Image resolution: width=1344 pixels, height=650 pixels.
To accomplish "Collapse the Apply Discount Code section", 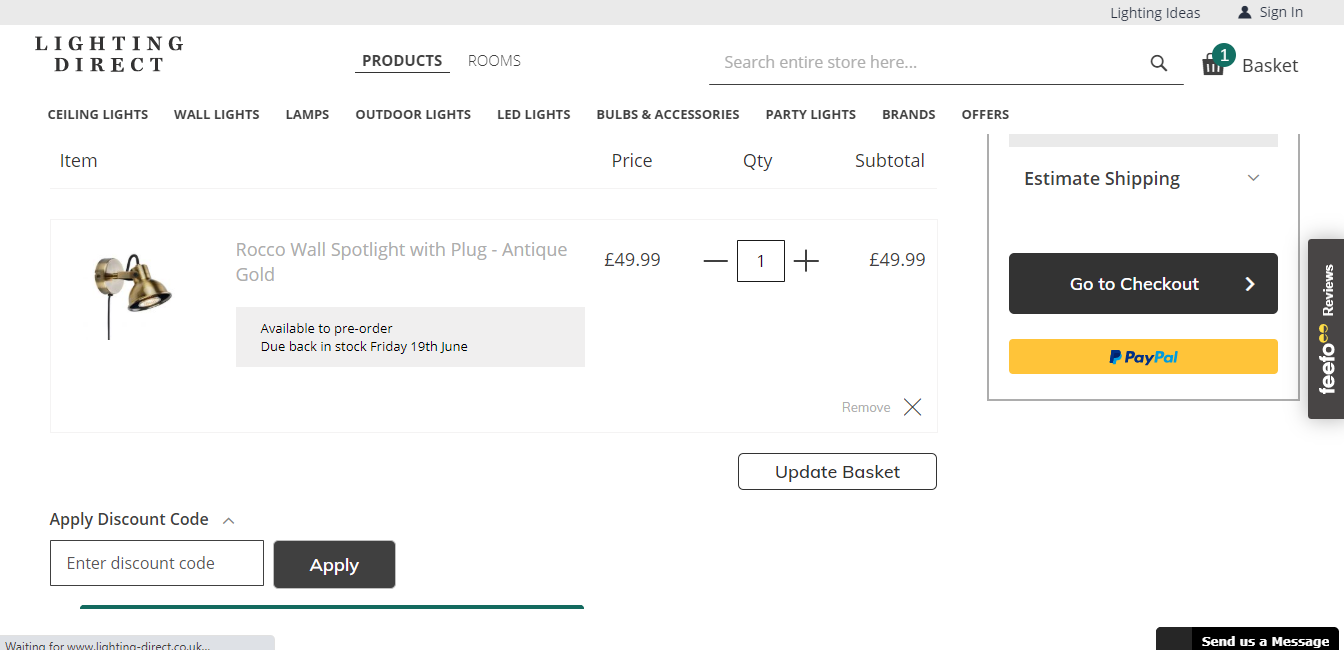I will 228,519.
